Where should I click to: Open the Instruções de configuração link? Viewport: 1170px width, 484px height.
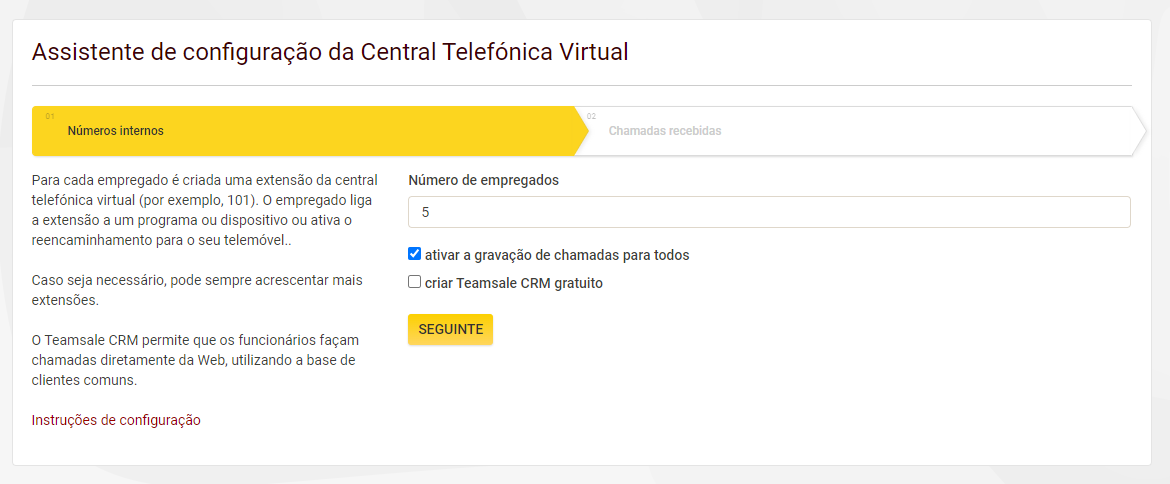(116, 420)
